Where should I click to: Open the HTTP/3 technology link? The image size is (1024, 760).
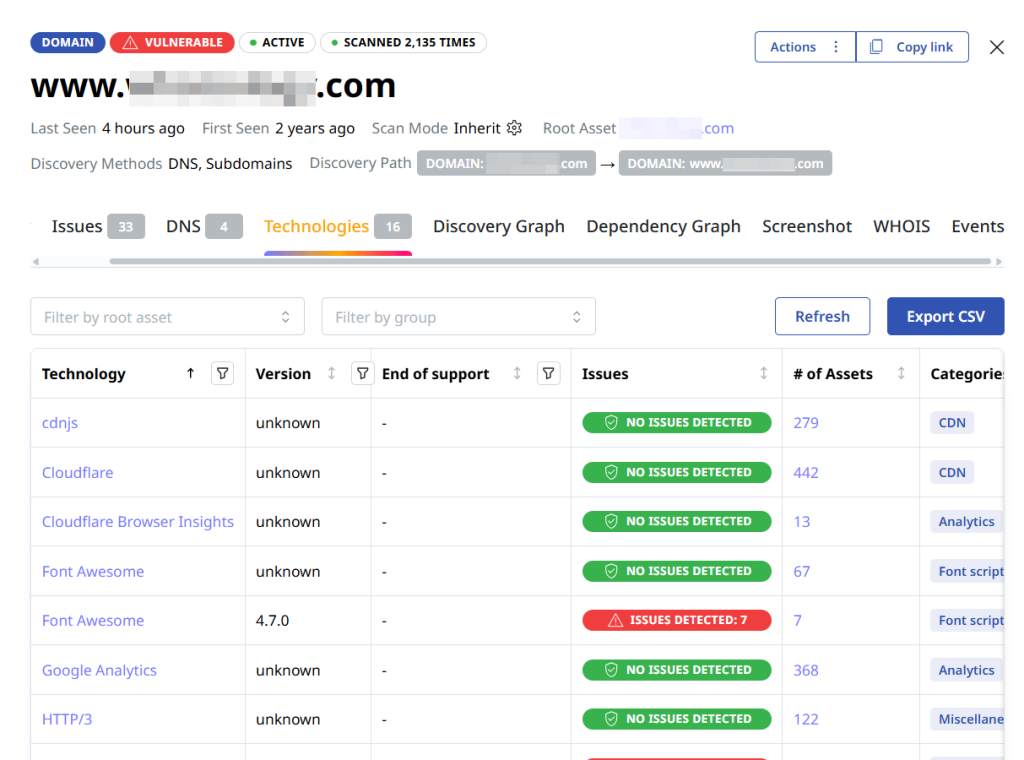(67, 720)
